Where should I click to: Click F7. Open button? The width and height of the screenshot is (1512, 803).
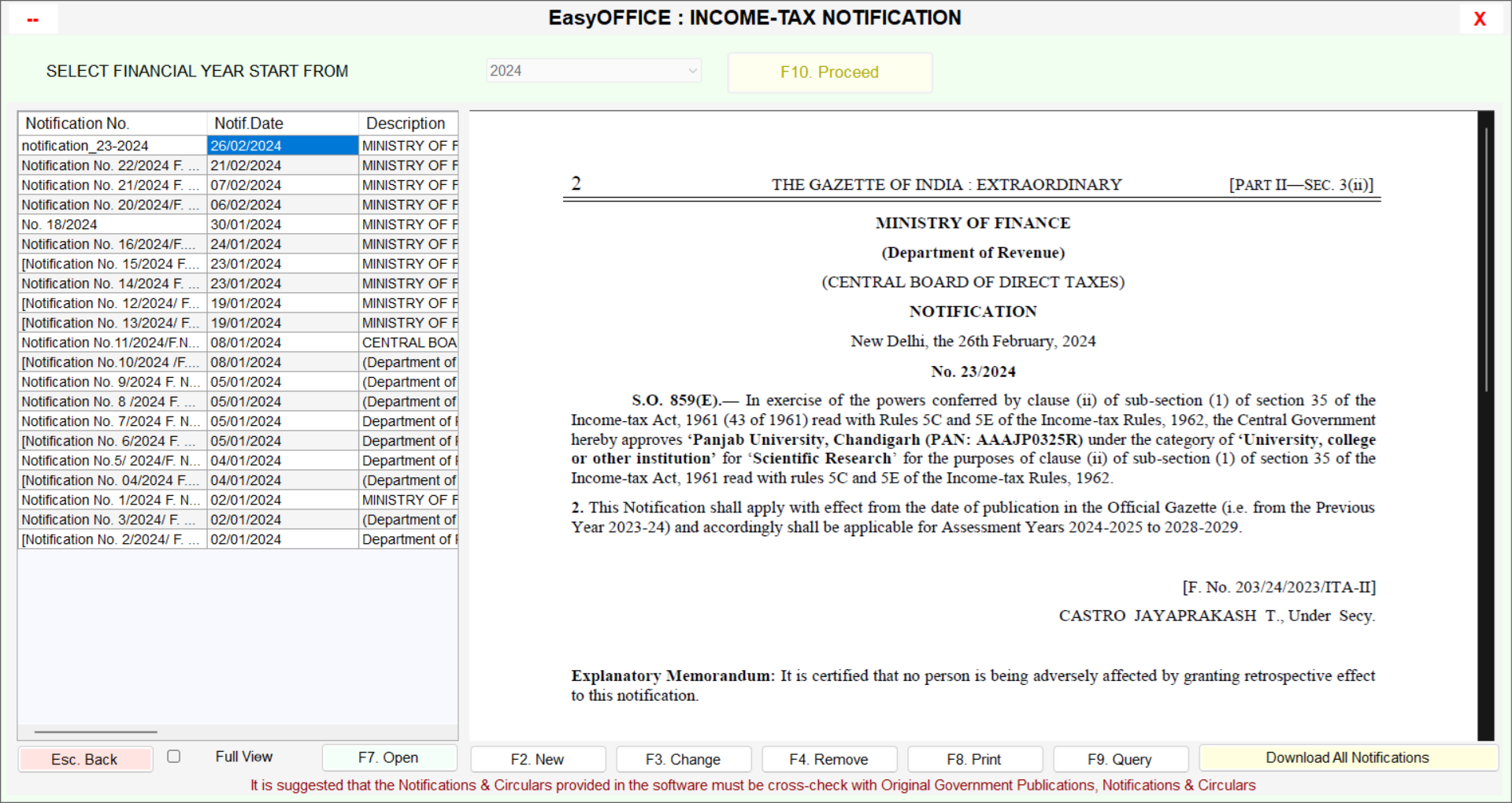388,757
